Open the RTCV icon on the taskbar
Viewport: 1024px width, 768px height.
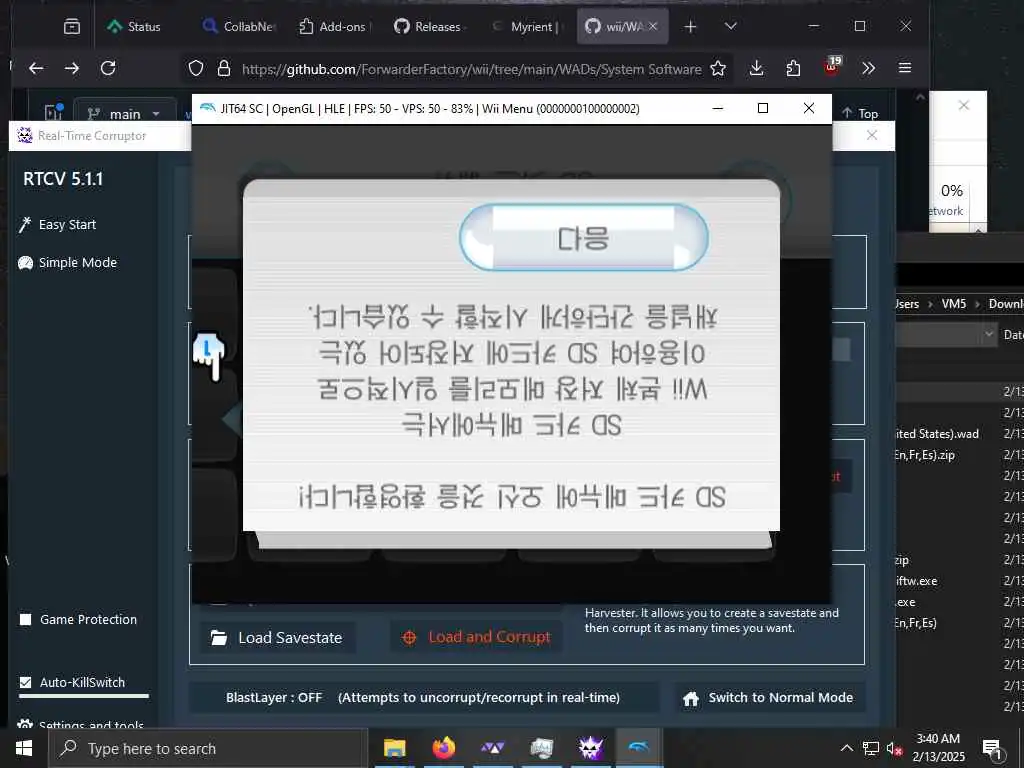click(590, 748)
